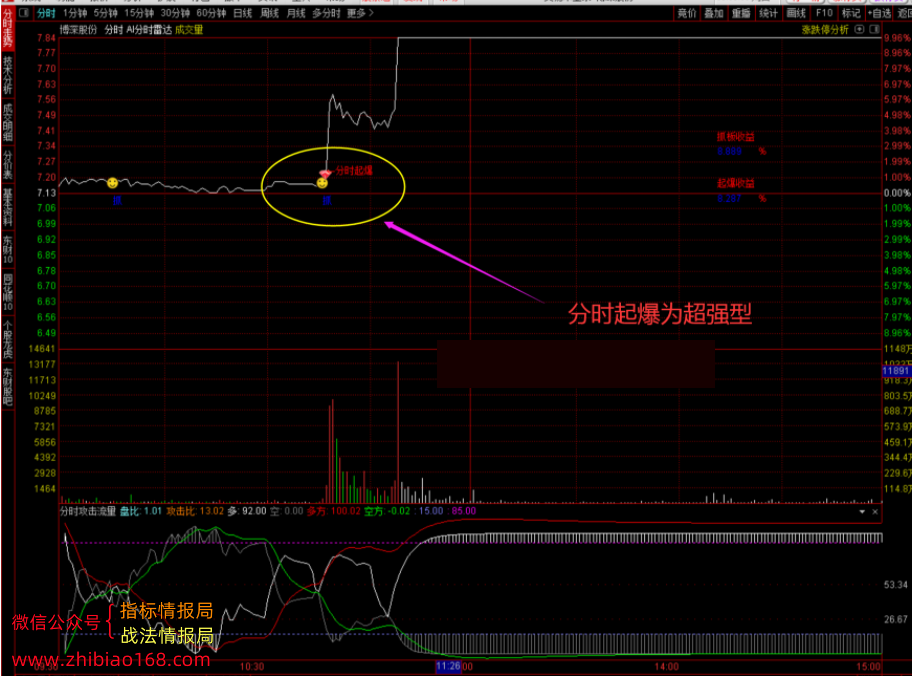Click the first smiley signal marker
The width and height of the screenshot is (912, 676).
point(112,183)
